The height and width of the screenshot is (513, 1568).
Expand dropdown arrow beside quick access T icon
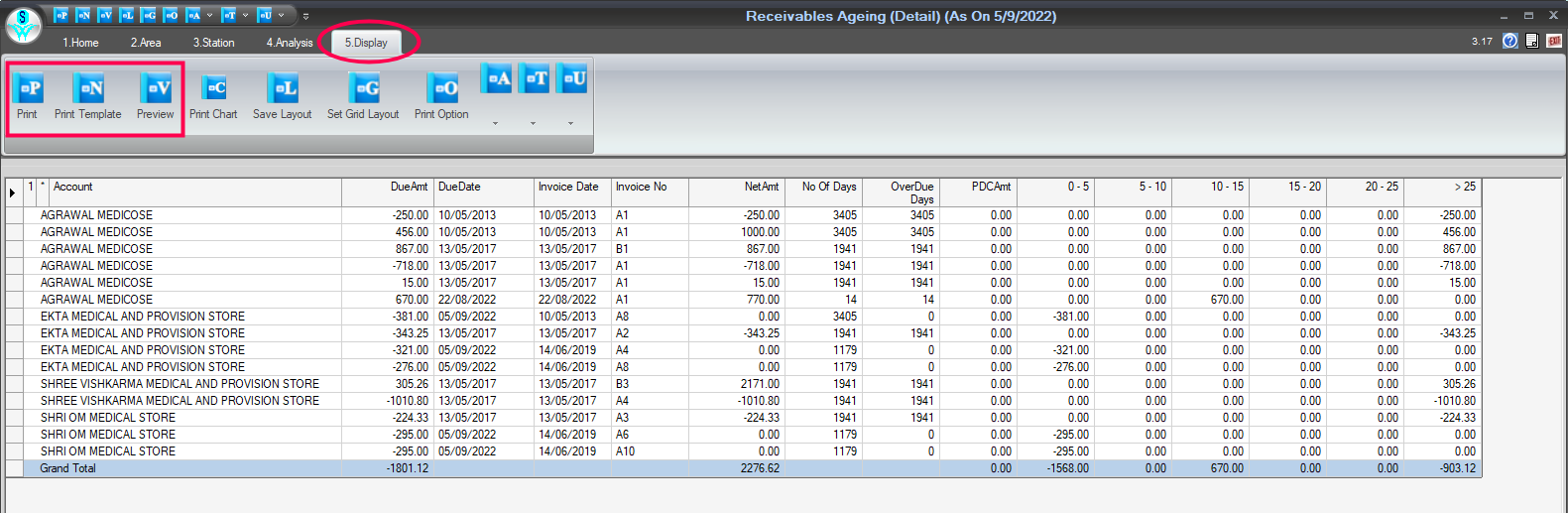click(x=245, y=15)
